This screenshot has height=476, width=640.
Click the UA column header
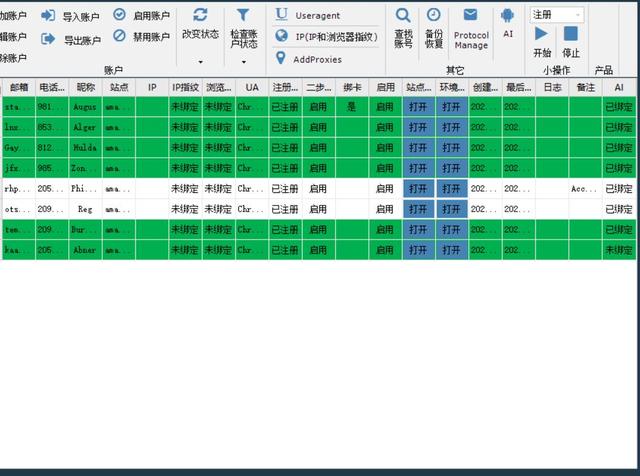252,87
